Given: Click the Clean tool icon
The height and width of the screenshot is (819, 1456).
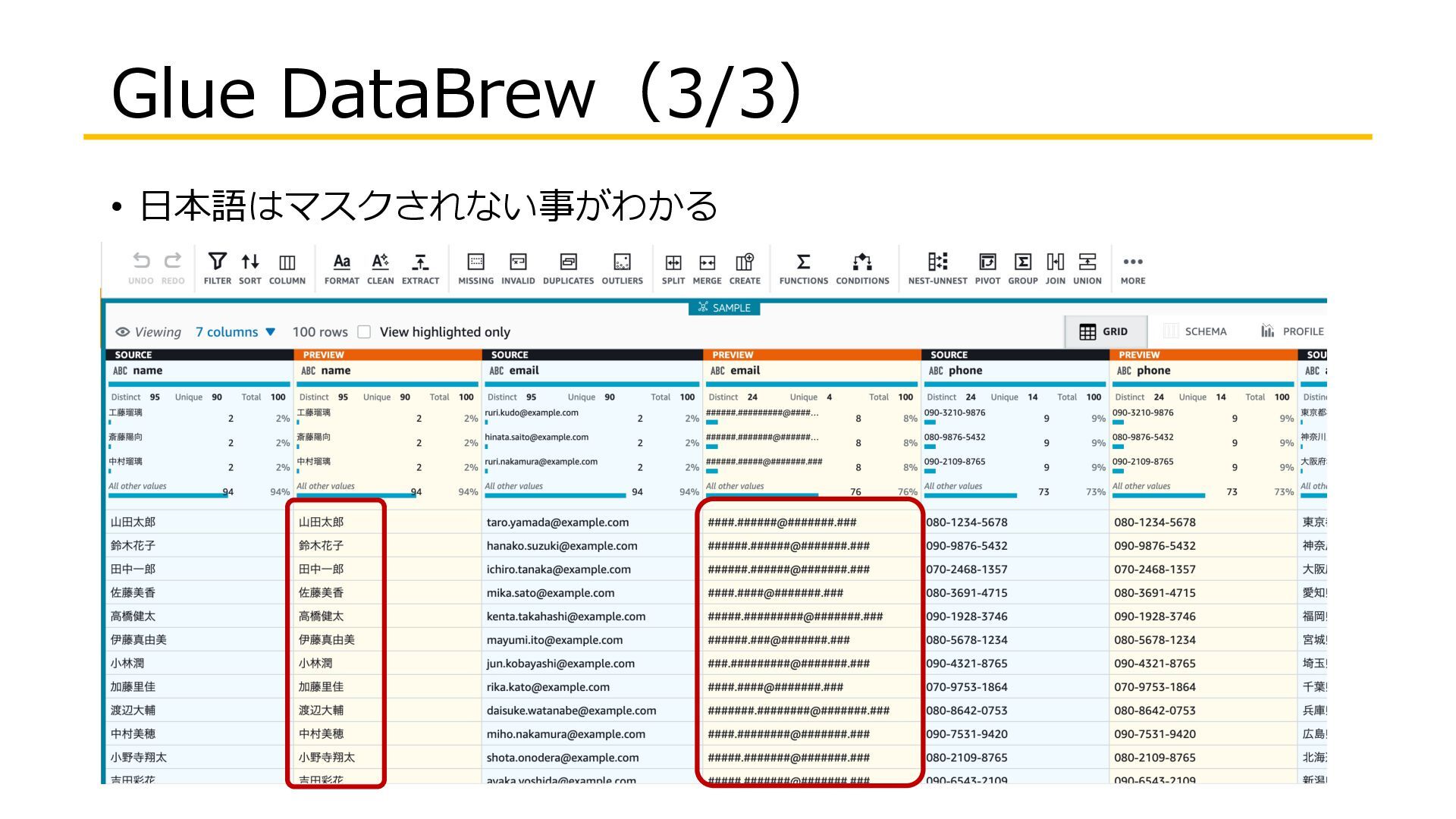Looking at the screenshot, I should [380, 262].
